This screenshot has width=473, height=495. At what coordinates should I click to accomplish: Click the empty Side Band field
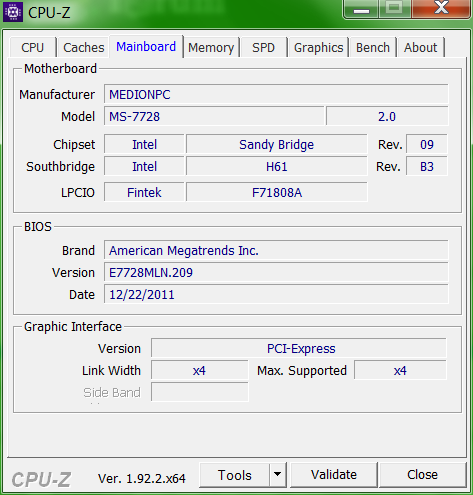click(199, 392)
